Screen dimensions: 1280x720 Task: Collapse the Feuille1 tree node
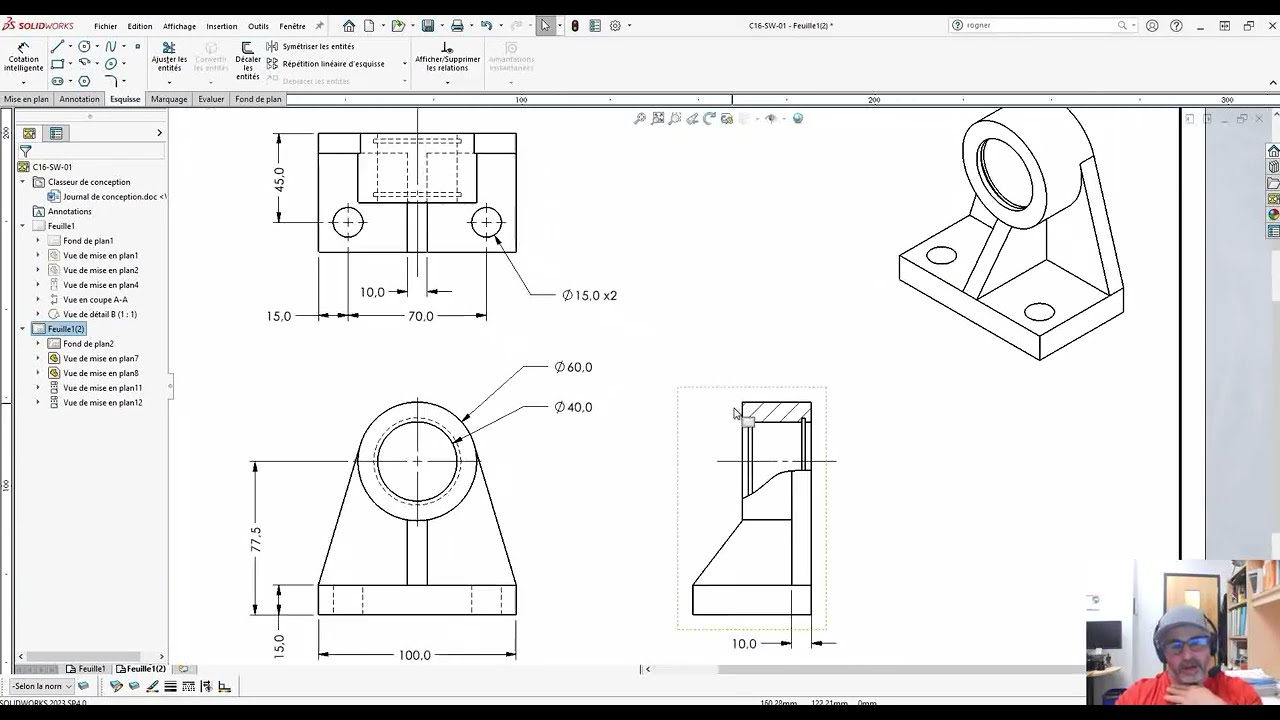[23, 226]
